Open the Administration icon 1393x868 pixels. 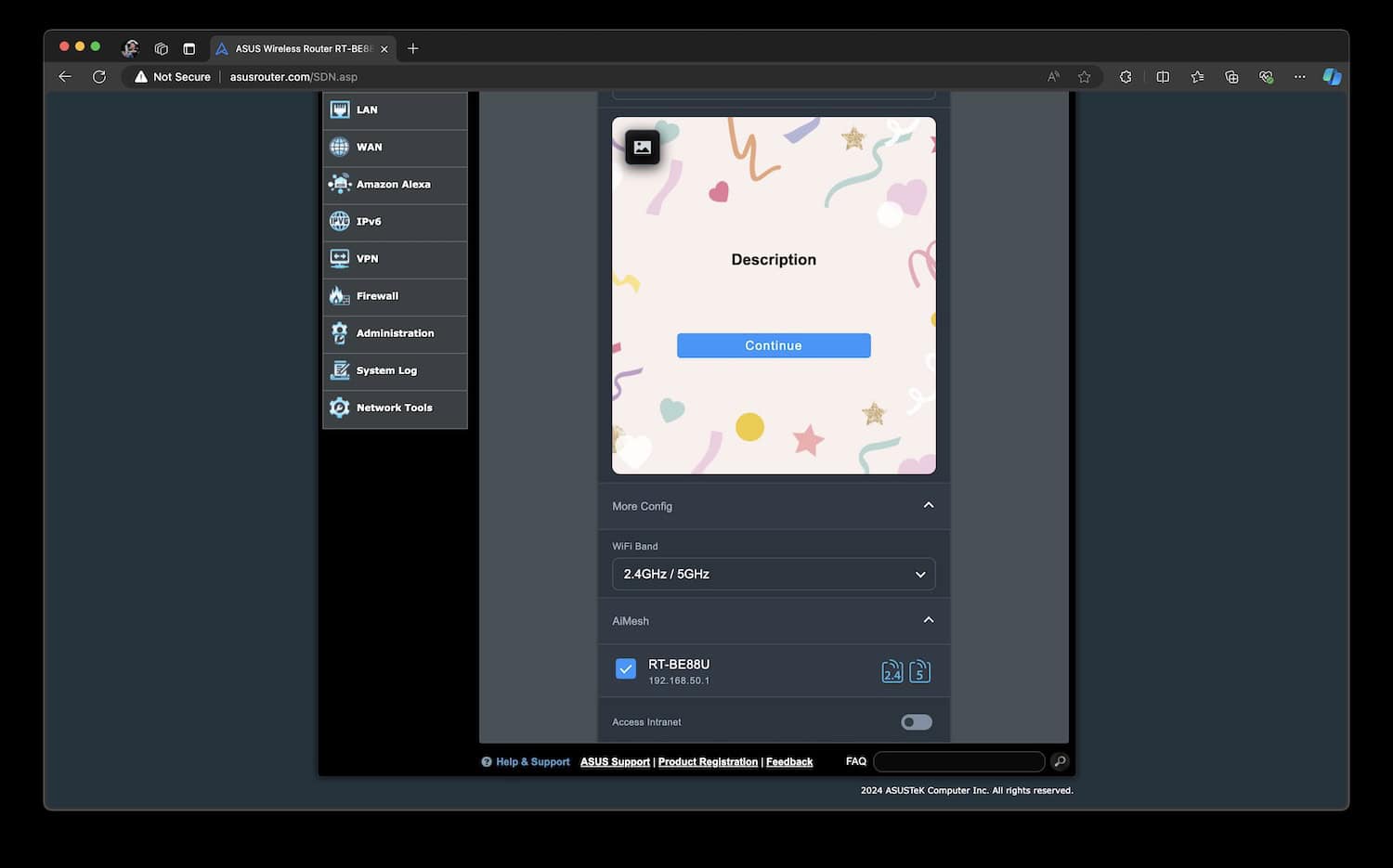(x=340, y=332)
